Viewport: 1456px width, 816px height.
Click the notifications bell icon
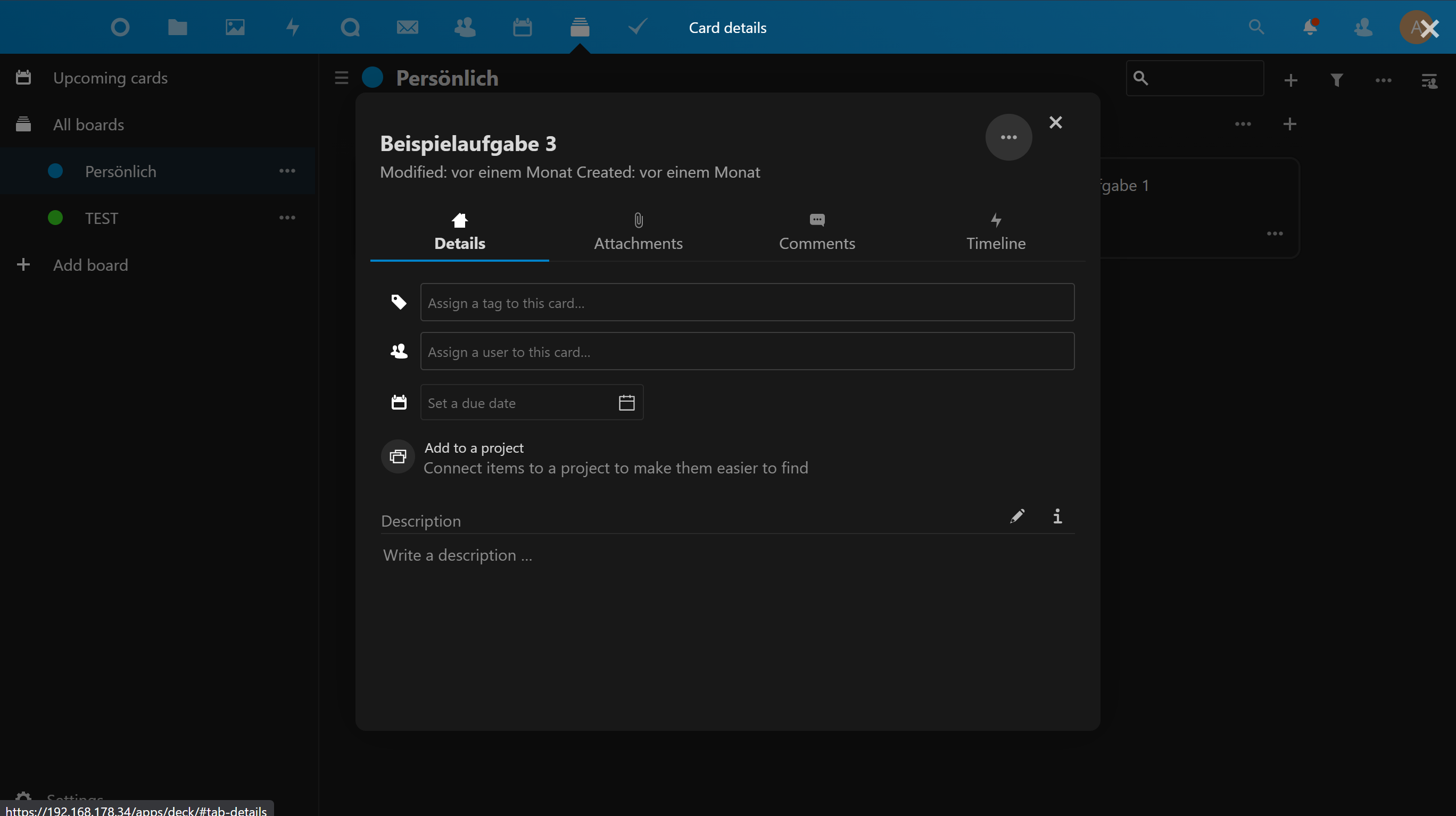coord(1310,27)
